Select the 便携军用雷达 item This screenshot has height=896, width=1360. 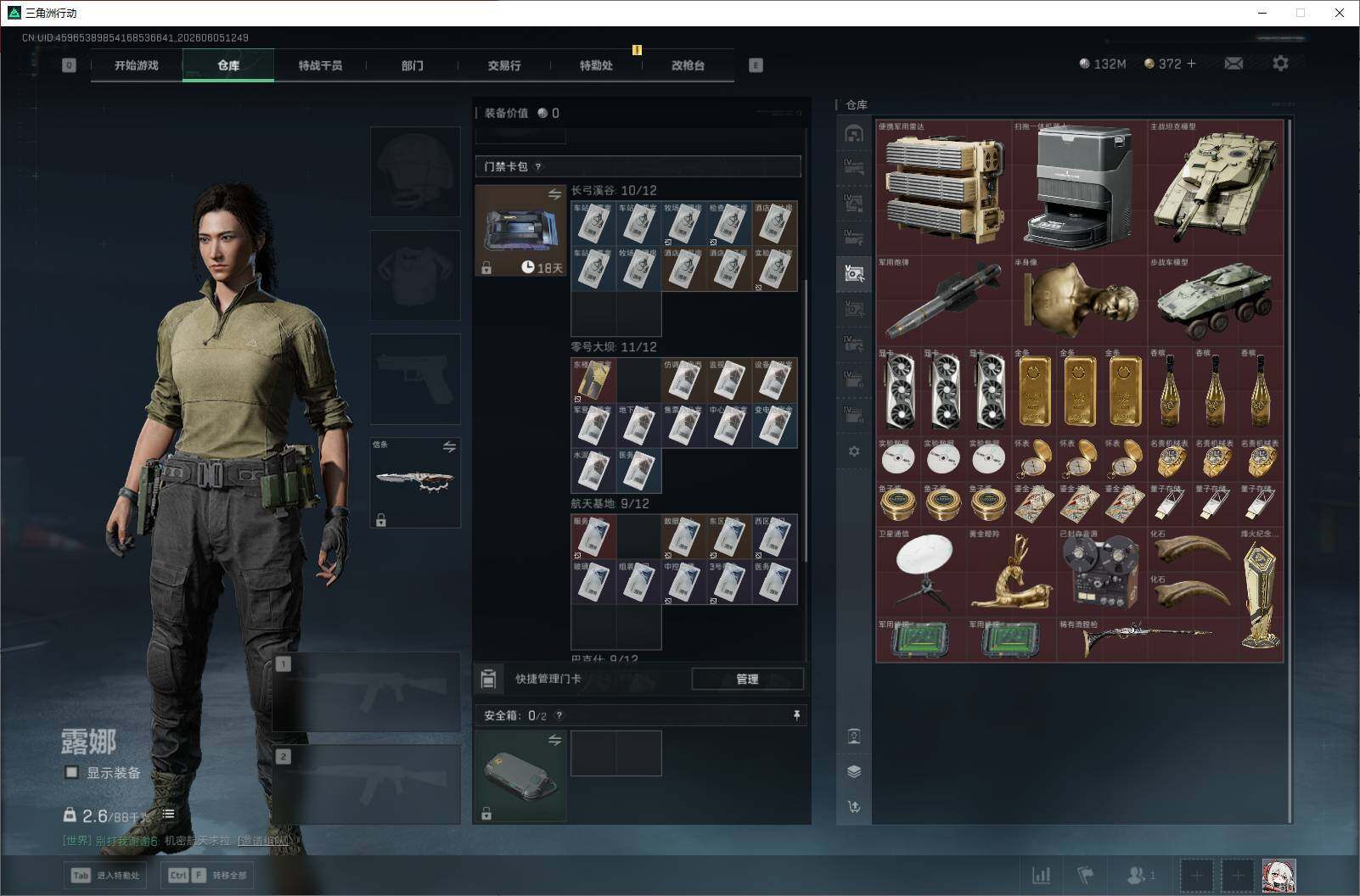coord(943,188)
